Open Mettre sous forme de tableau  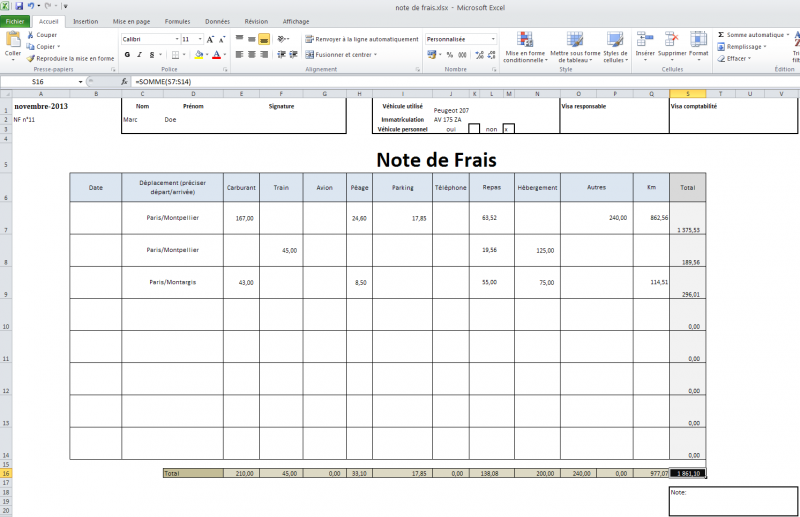[x=575, y=47]
